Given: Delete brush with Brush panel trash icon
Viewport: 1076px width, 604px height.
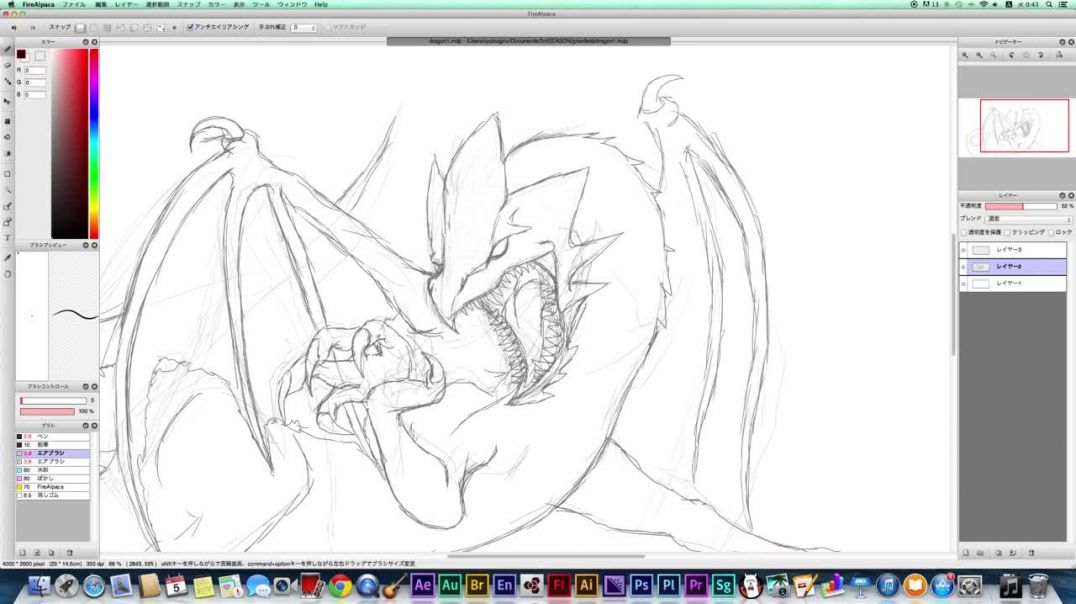Looking at the screenshot, I should [69, 553].
